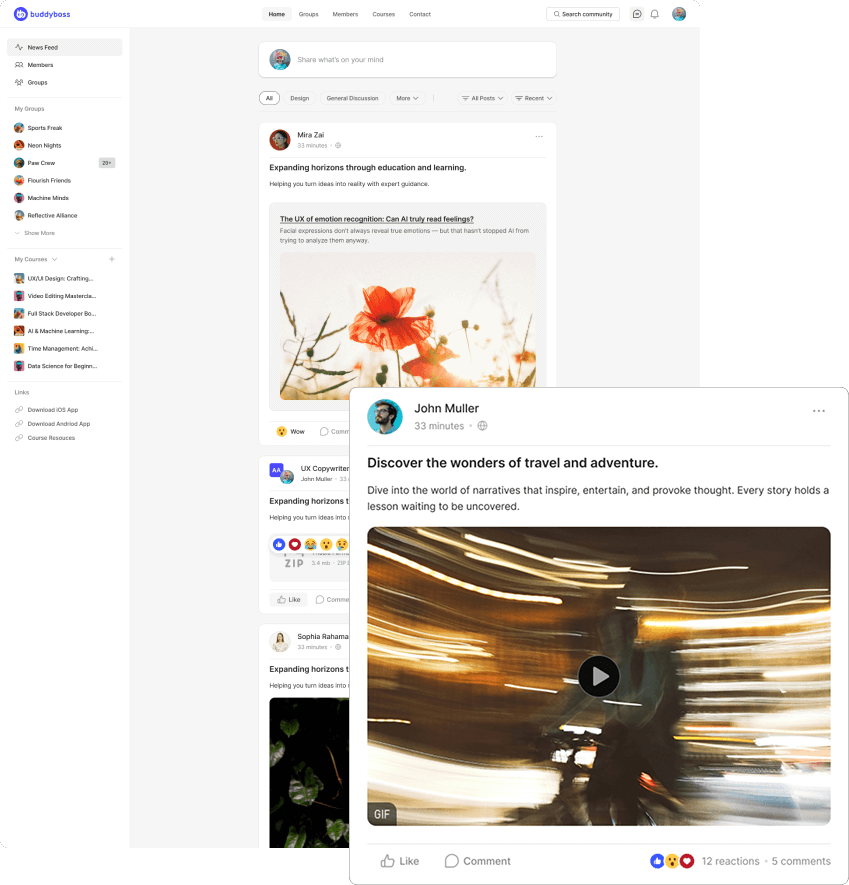This screenshot has width=849, height=885.
Task: Open the Paw Crew group
Action: (40, 162)
